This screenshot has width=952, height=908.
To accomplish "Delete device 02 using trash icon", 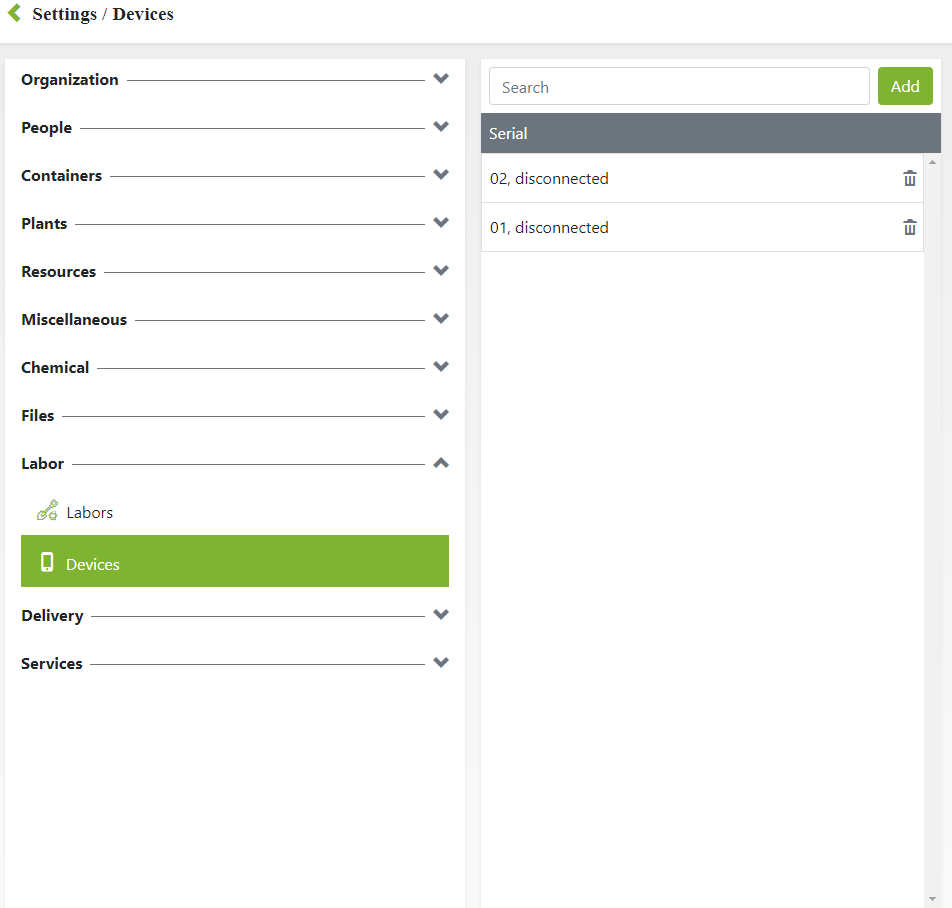I will [909, 179].
